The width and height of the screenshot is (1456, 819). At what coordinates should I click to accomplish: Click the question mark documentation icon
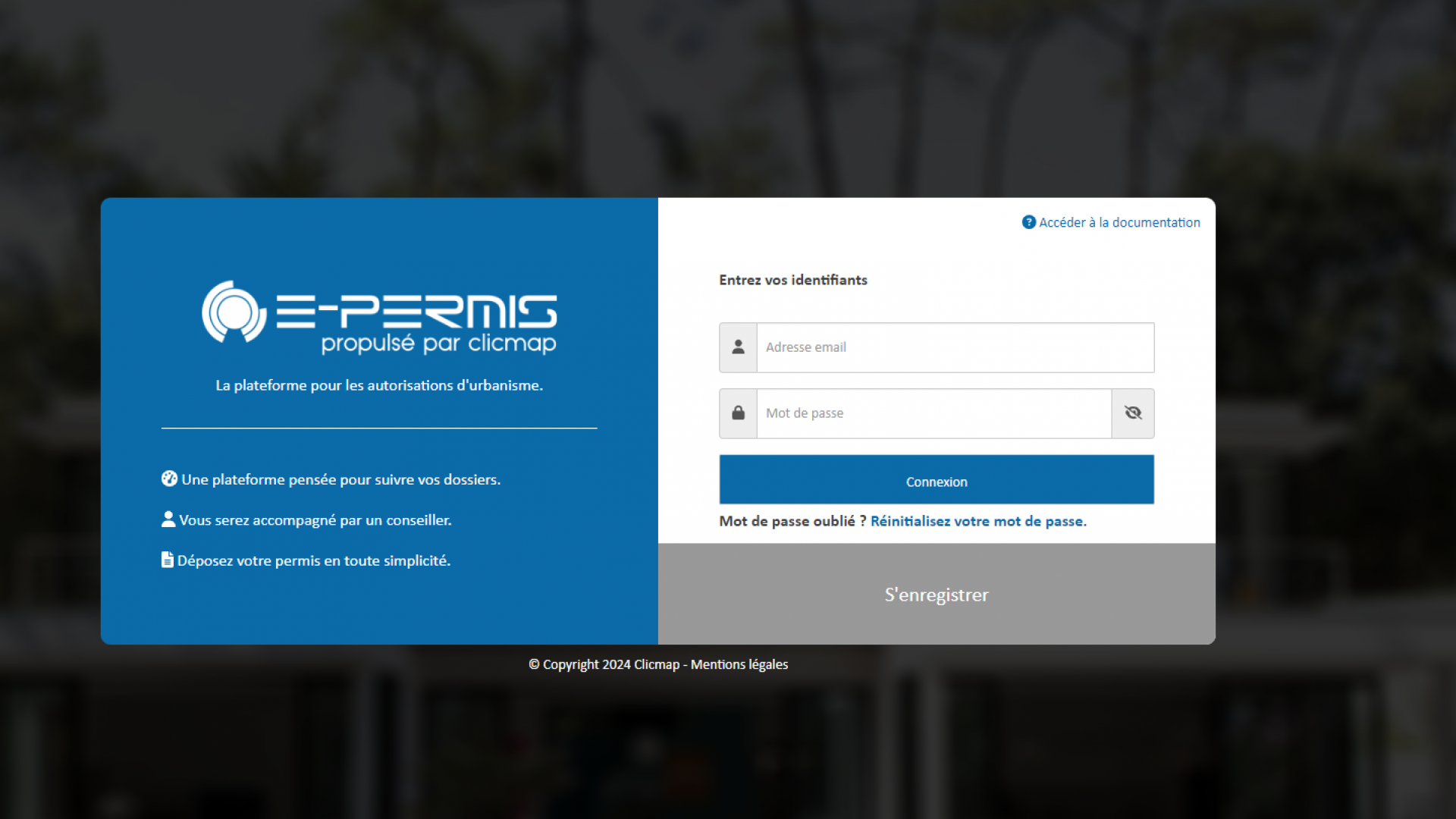click(1028, 222)
